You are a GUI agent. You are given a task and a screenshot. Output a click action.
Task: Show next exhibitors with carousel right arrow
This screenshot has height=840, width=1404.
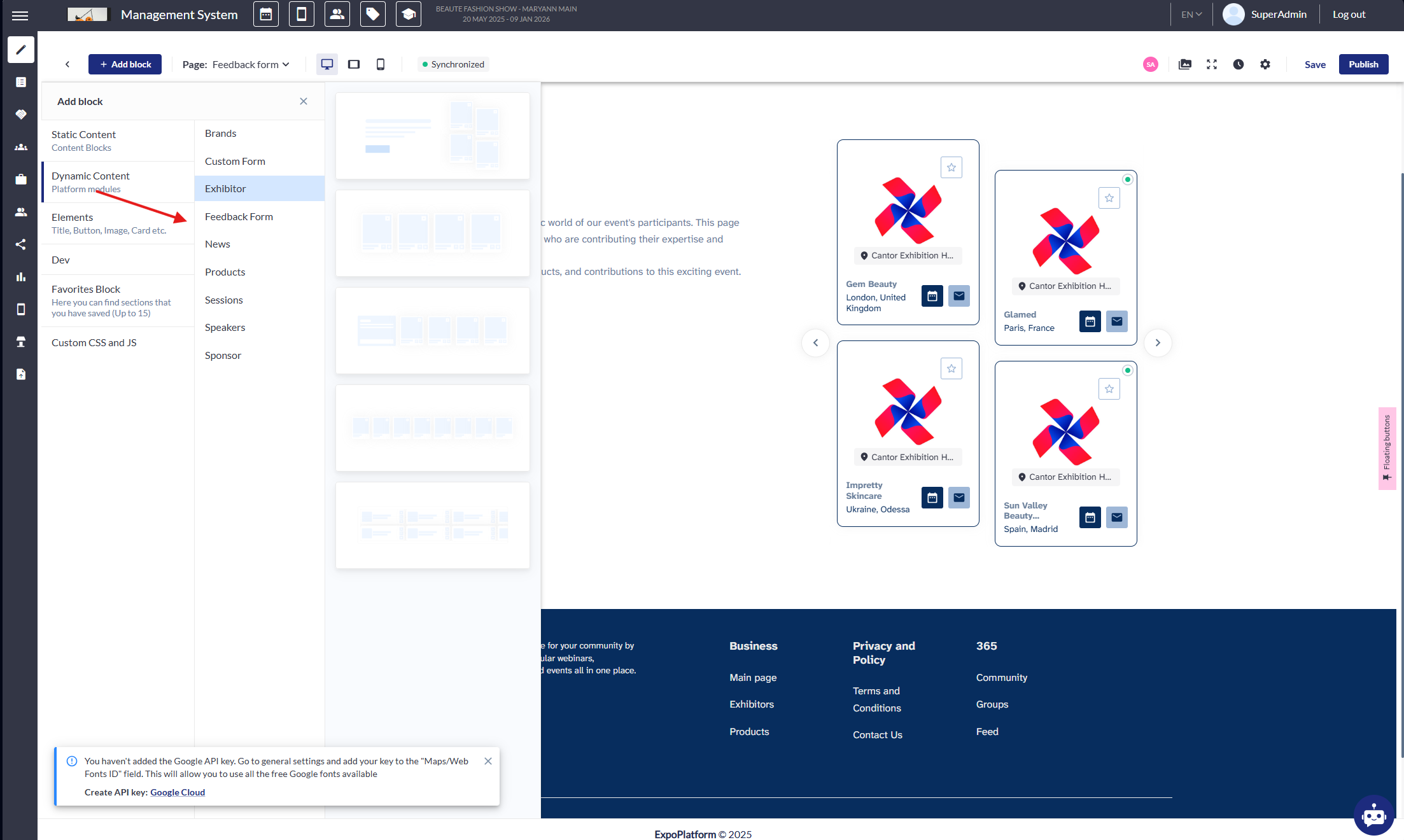point(1157,343)
